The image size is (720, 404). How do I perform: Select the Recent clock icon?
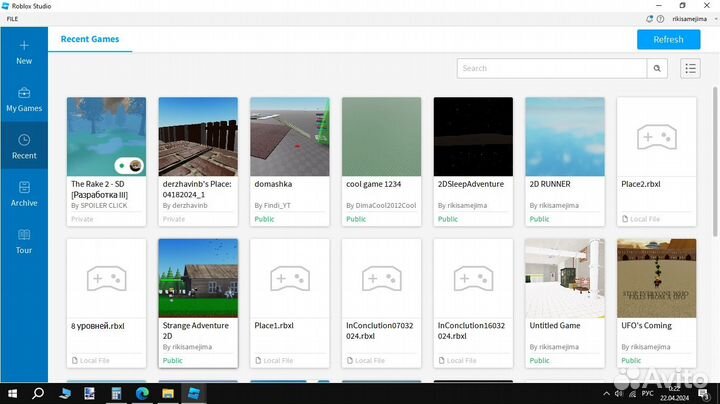(x=24, y=141)
